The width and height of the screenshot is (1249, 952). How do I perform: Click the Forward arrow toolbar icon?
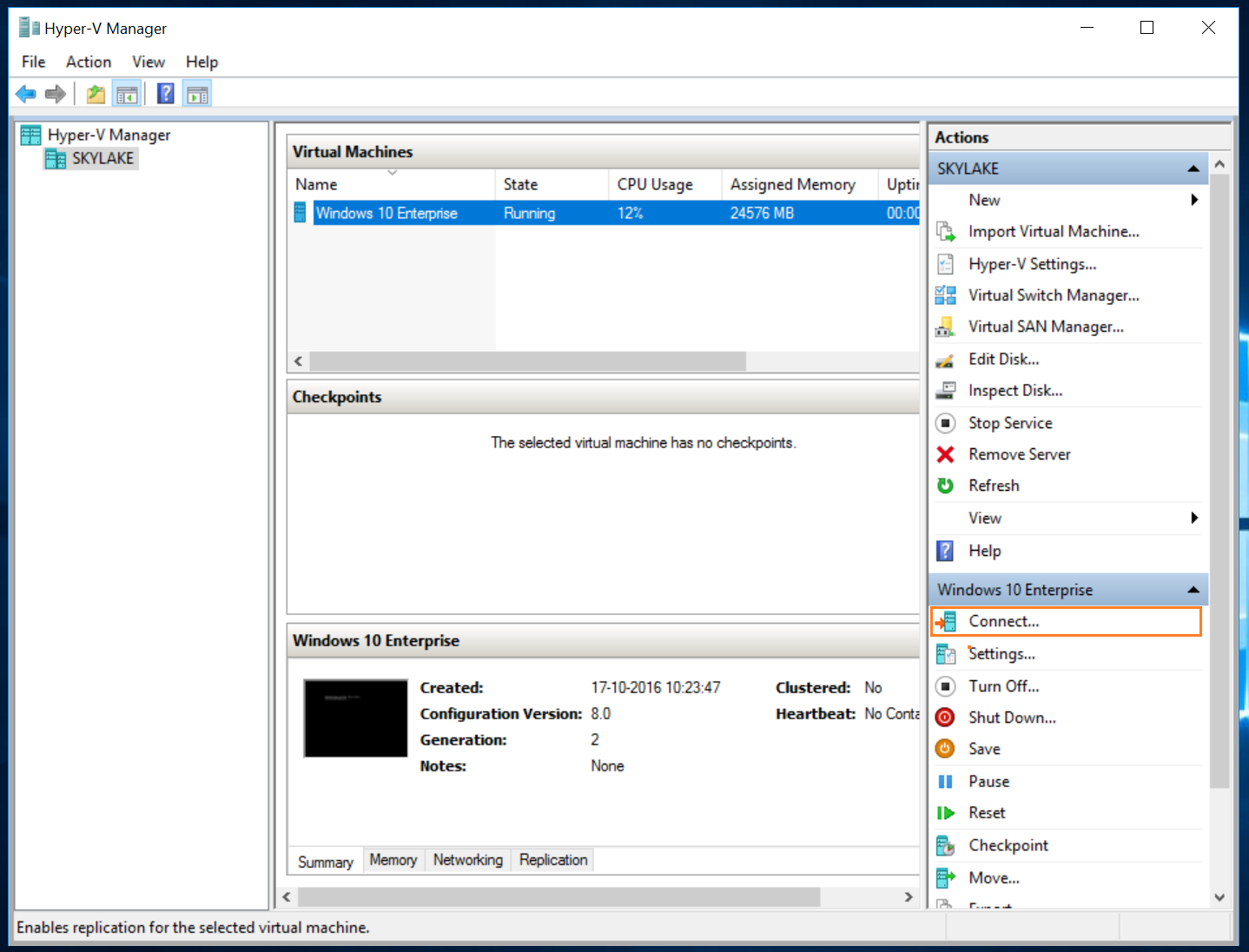click(56, 94)
